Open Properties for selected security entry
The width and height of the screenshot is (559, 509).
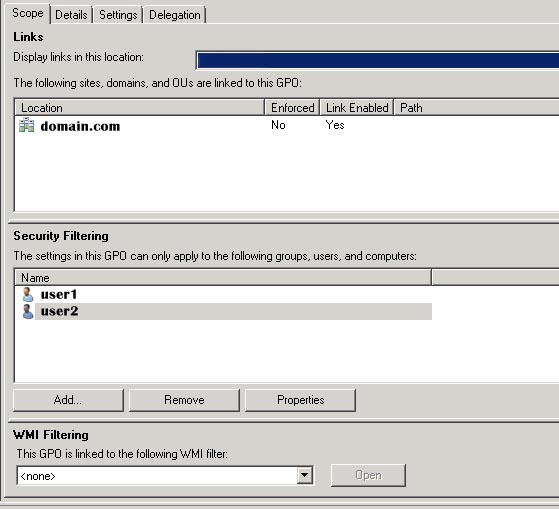pyautogui.click(x=300, y=400)
